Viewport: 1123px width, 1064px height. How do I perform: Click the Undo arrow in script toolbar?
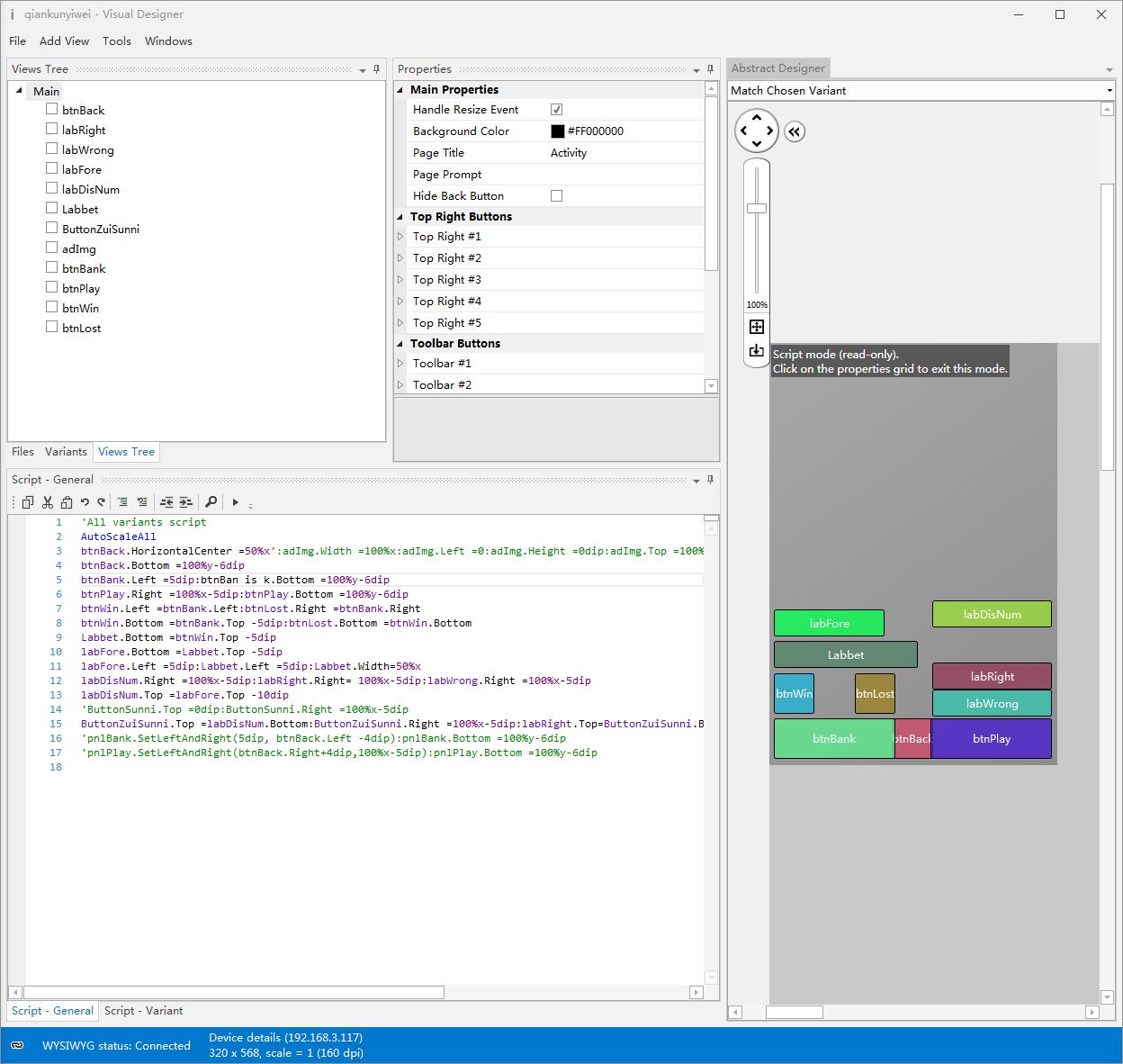(85, 502)
